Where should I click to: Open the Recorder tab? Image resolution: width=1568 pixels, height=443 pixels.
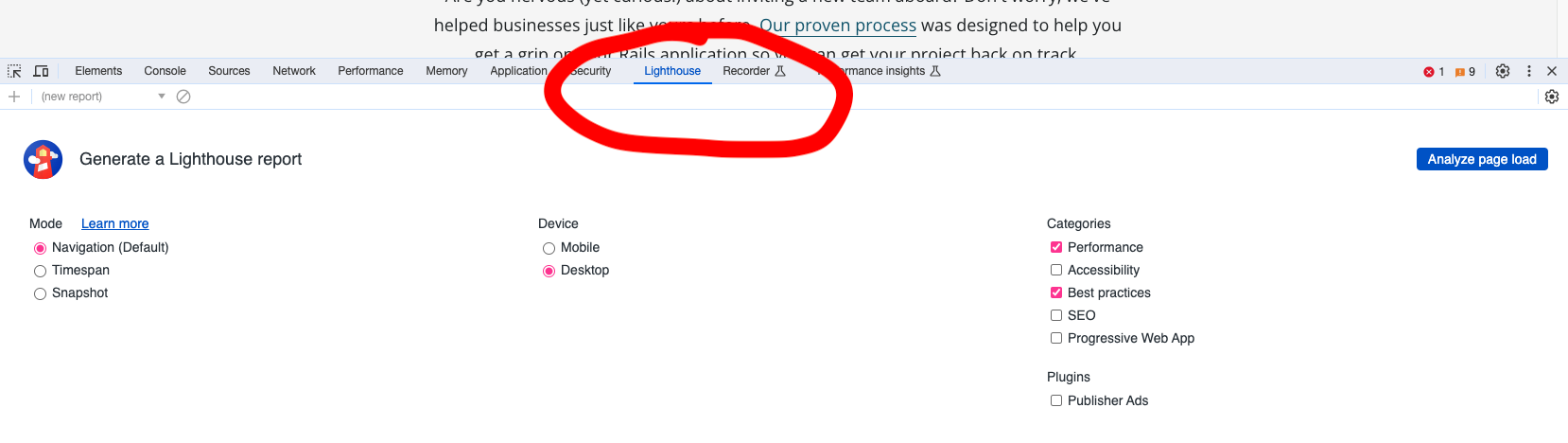(754, 71)
